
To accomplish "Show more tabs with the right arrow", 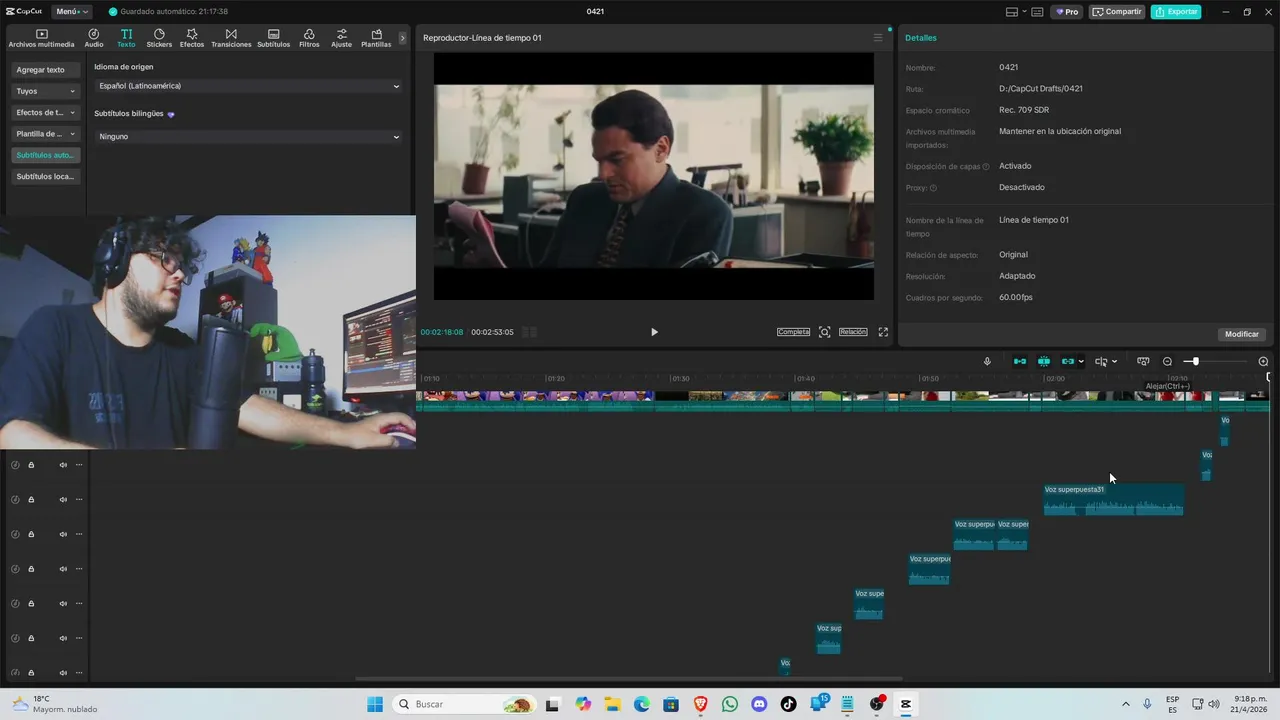I will click(403, 38).
